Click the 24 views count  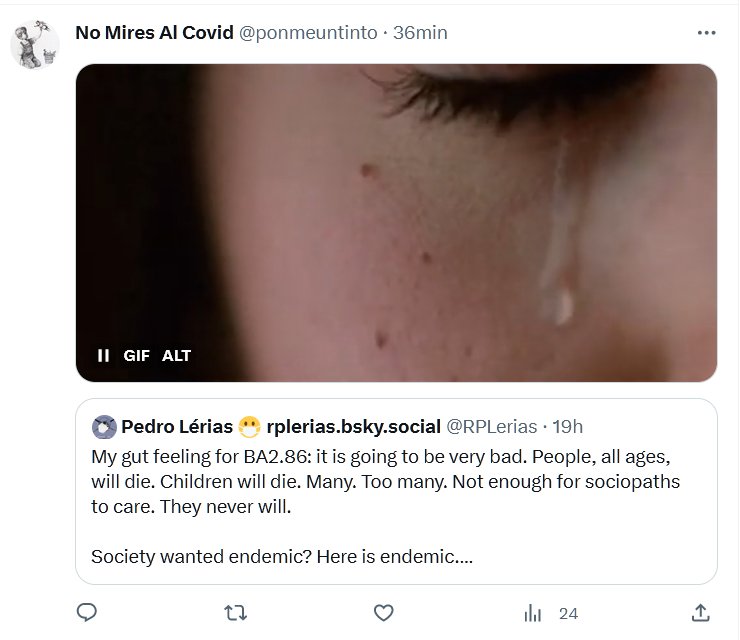(569, 613)
